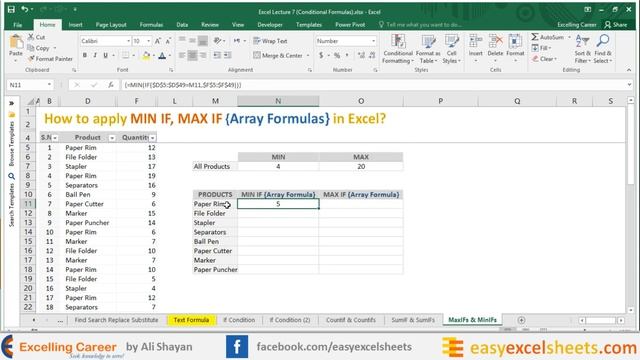This screenshot has height=360, width=640.
Task: Open the Fill dropdown
Action: tap(542, 48)
